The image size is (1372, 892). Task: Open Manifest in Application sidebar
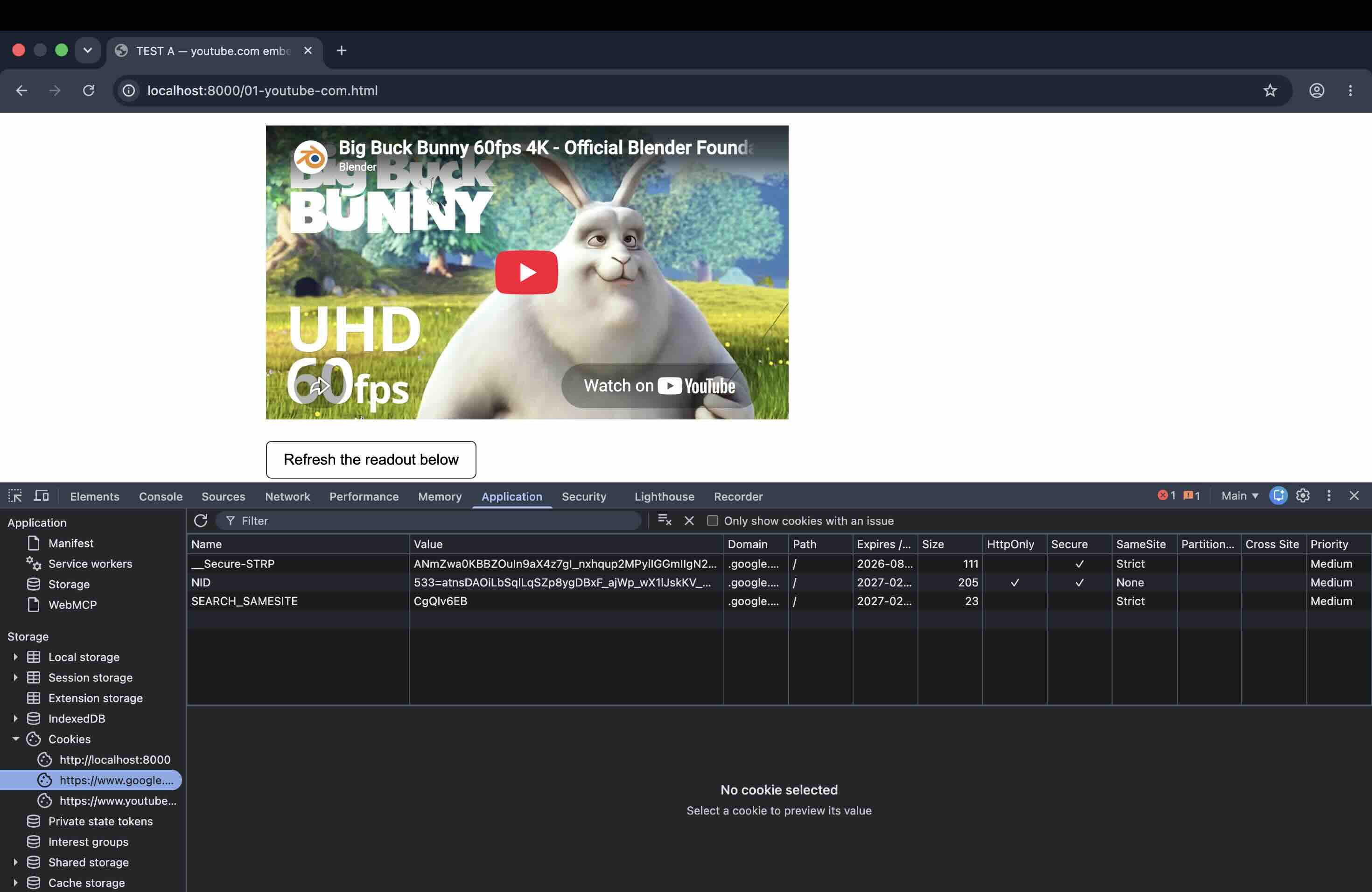pyautogui.click(x=70, y=543)
